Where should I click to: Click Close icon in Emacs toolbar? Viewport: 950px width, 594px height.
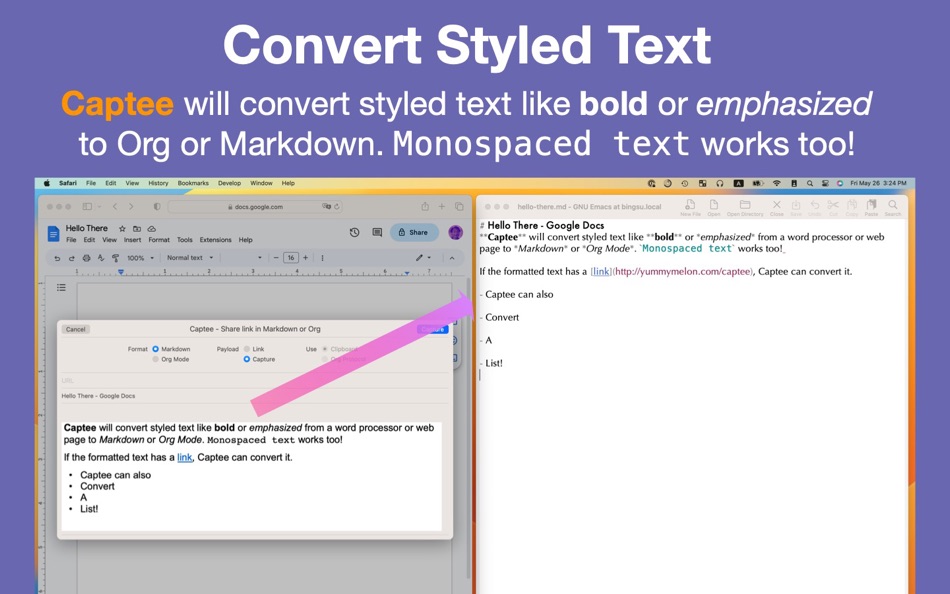click(x=776, y=205)
